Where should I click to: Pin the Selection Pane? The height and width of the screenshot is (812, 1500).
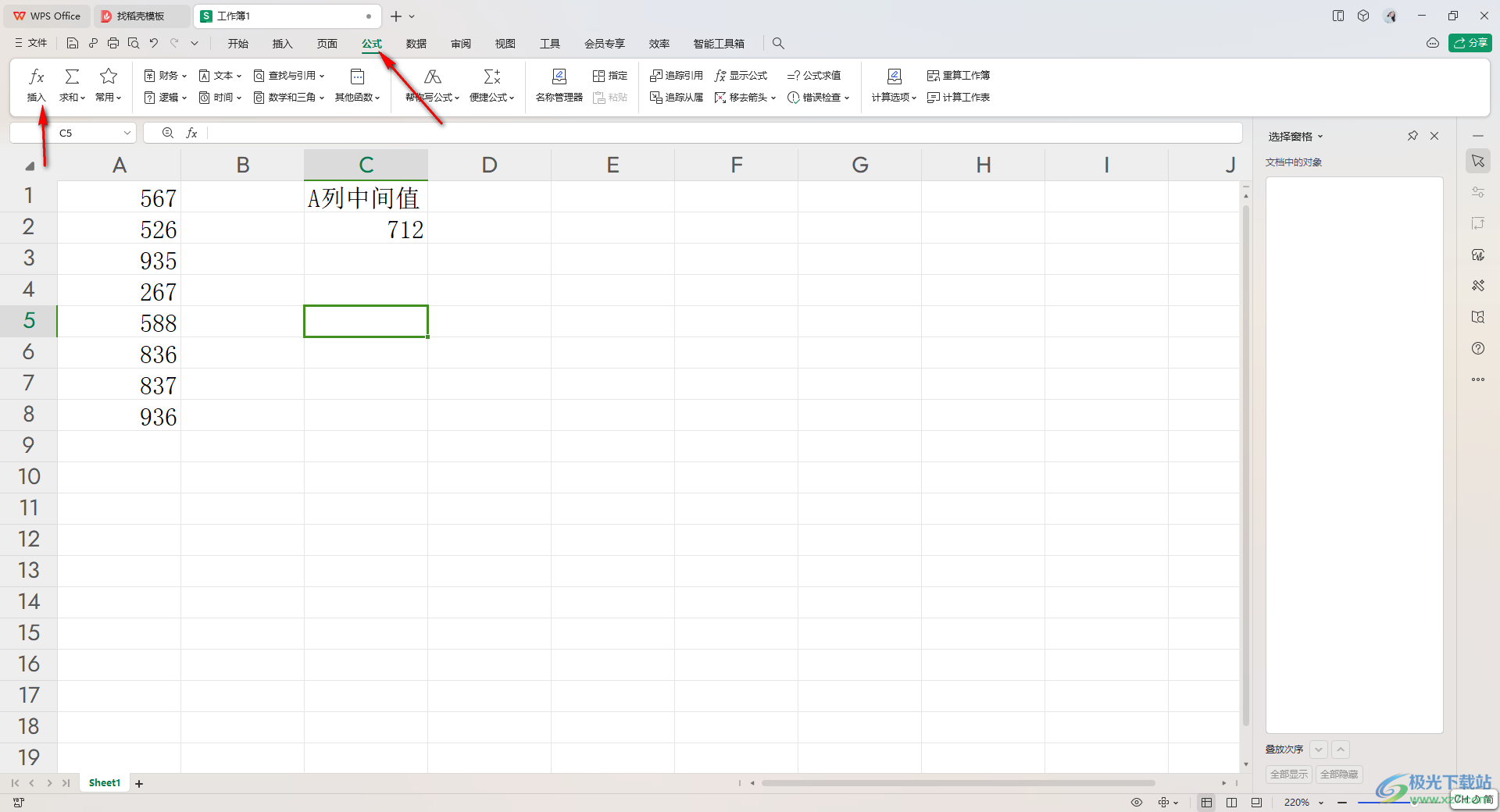1412,136
